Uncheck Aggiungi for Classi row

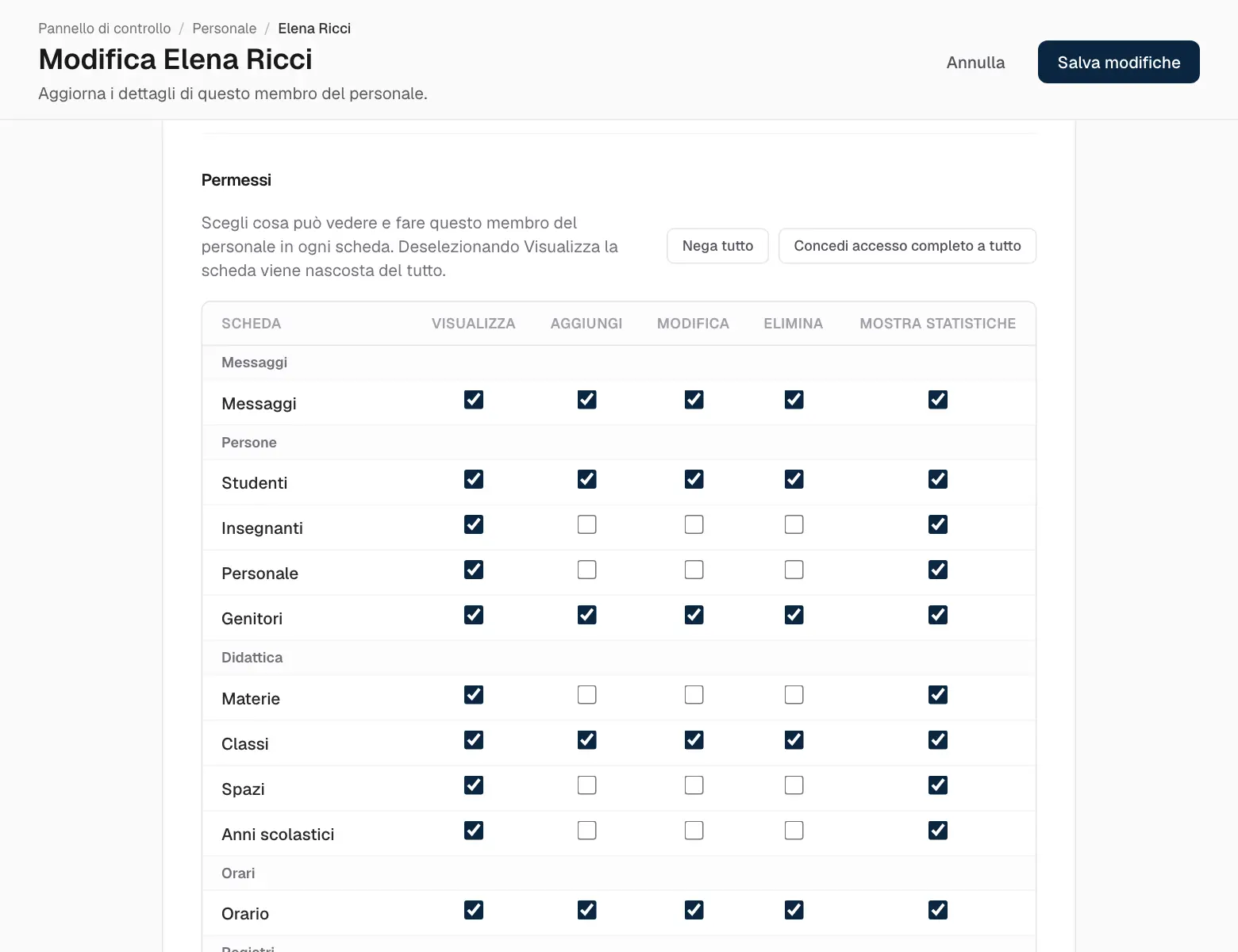point(587,740)
